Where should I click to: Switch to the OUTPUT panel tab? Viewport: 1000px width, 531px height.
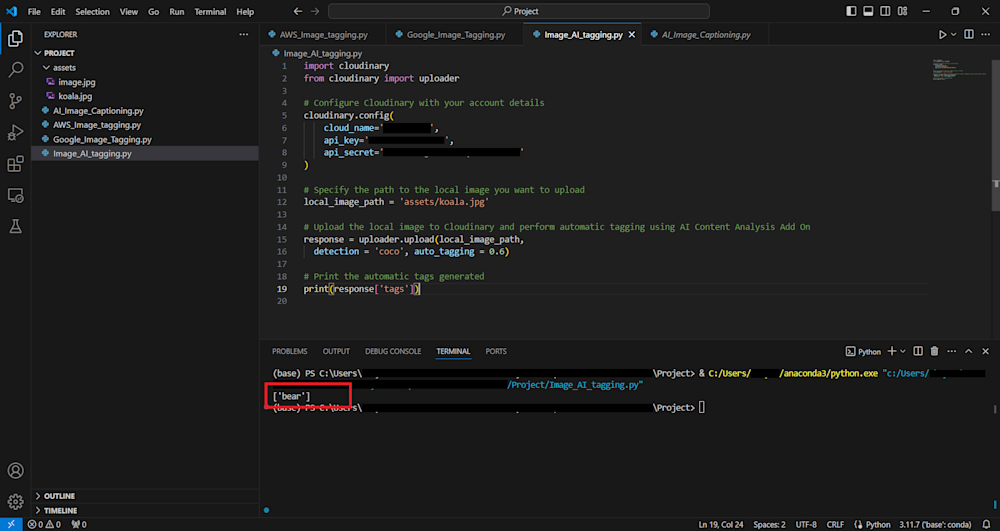click(336, 351)
